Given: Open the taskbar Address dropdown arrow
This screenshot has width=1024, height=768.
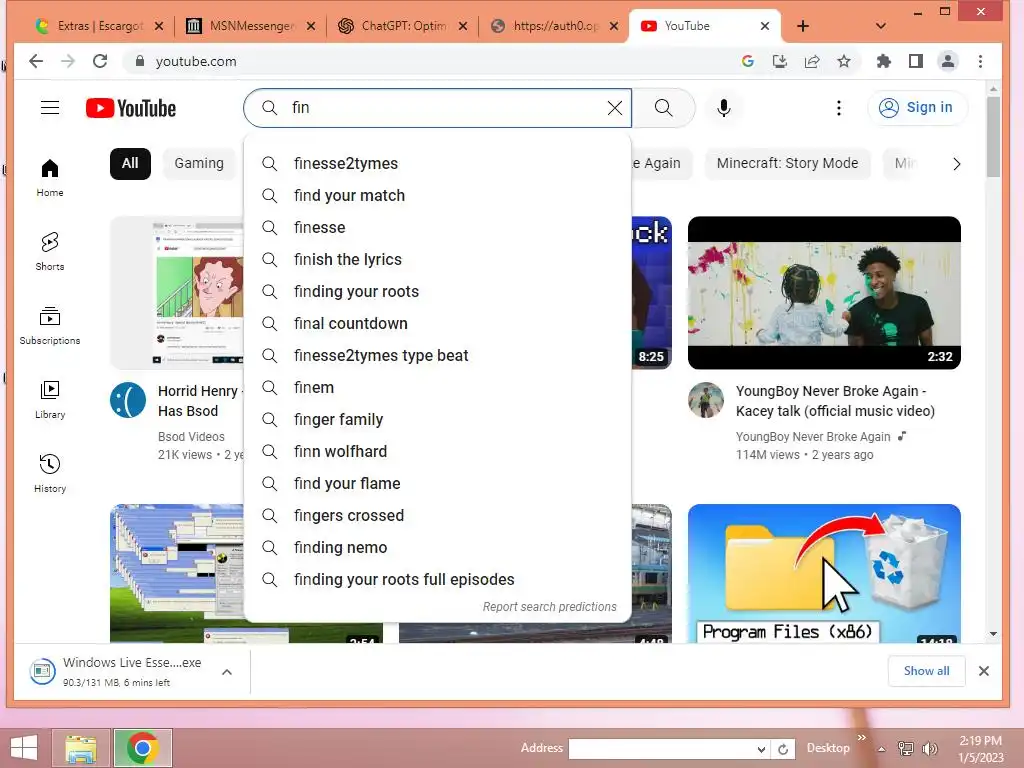Looking at the screenshot, I should (761, 749).
